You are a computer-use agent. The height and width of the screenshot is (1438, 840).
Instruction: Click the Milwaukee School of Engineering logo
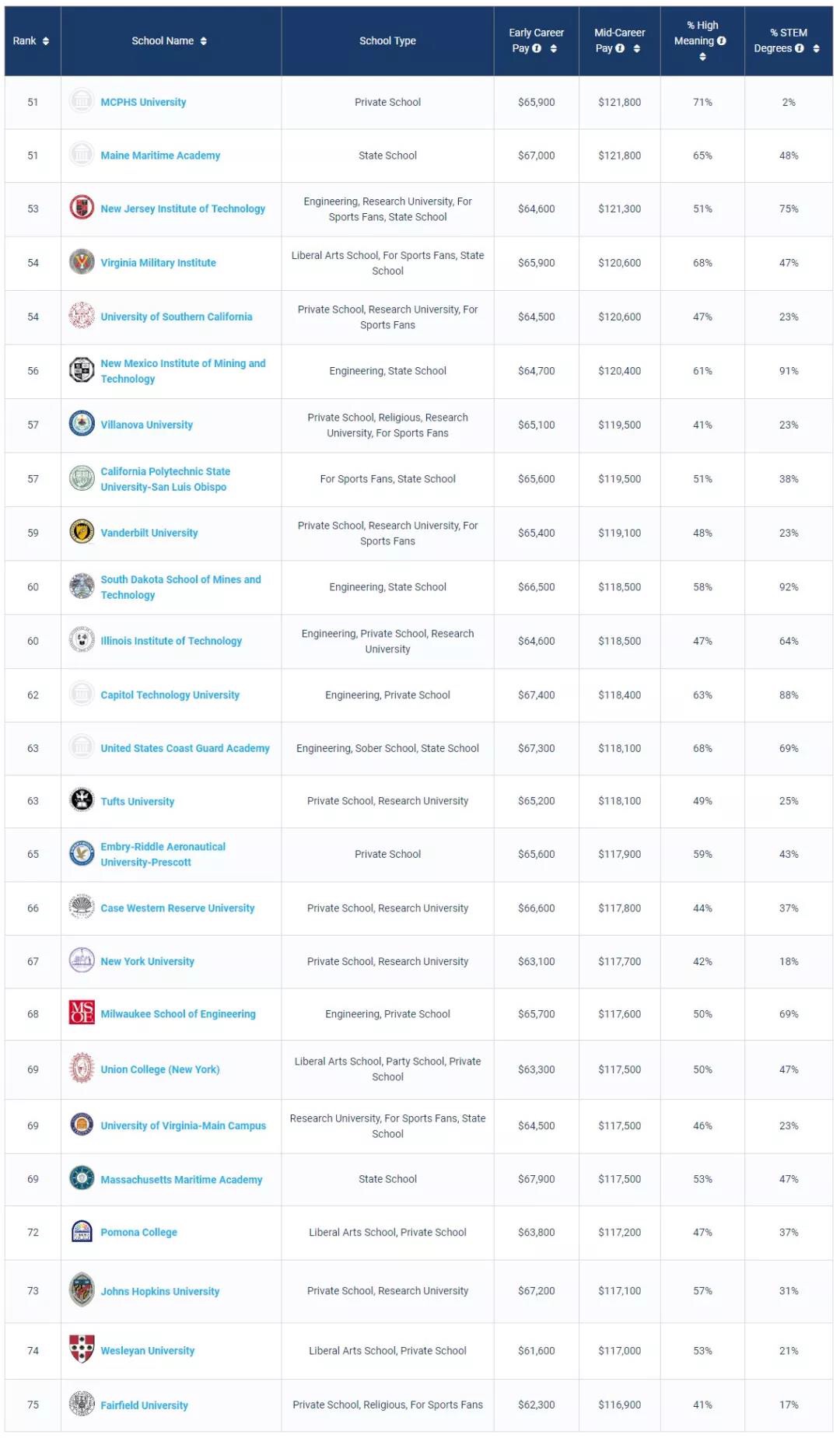(x=82, y=1013)
